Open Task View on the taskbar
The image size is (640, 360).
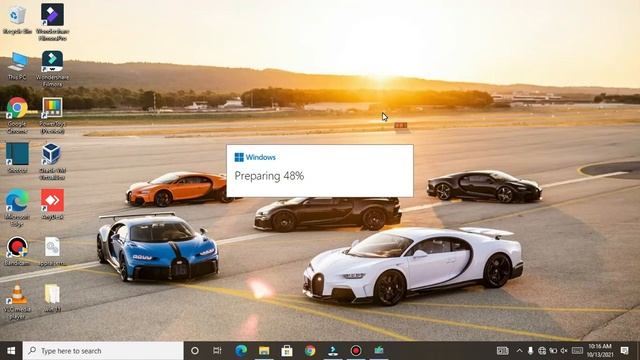point(217,351)
